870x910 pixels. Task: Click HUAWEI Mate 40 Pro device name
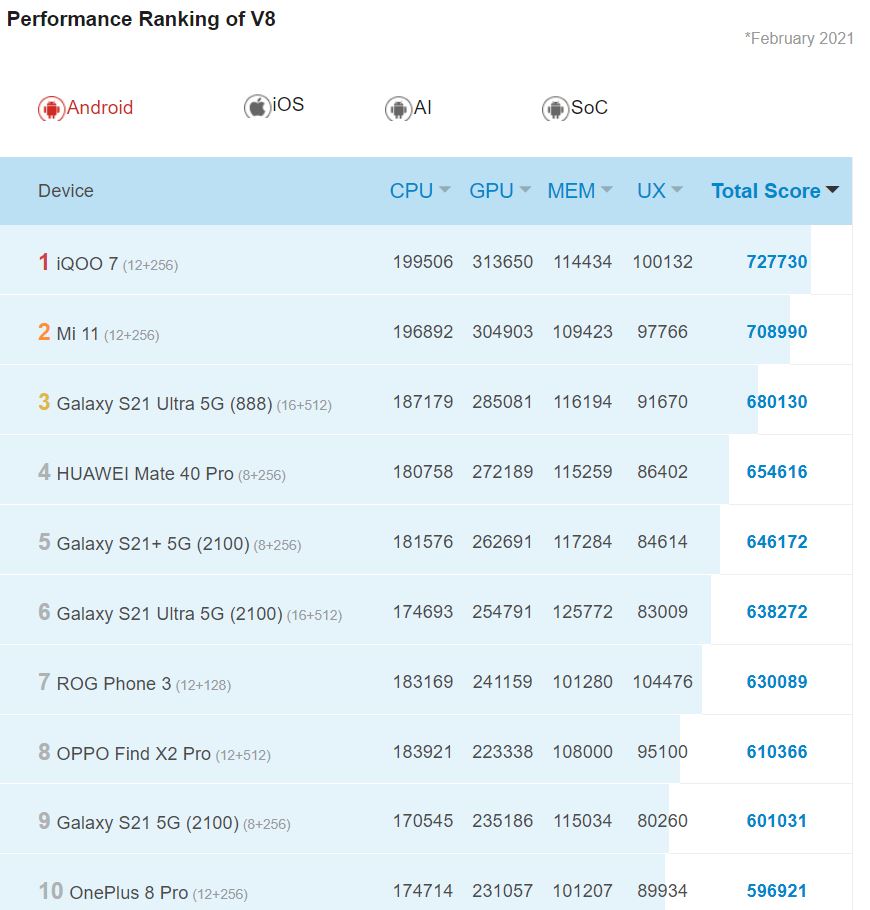145,474
